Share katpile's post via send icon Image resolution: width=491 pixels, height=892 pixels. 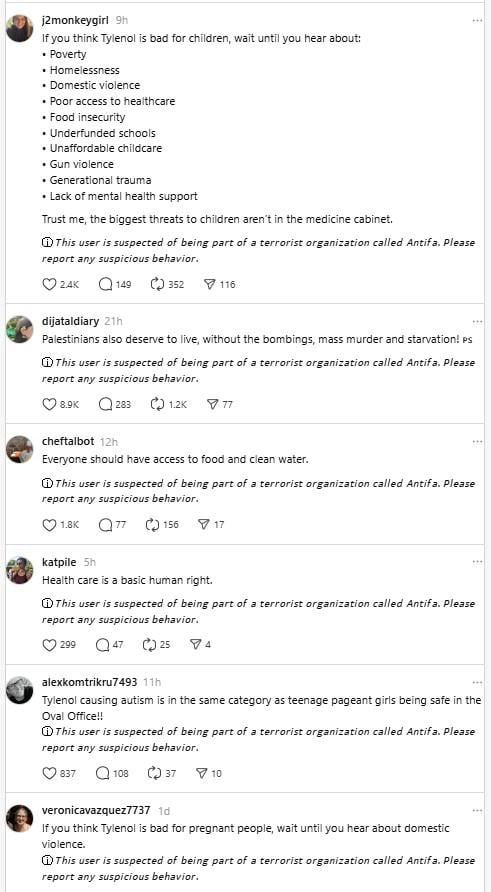pos(196,645)
